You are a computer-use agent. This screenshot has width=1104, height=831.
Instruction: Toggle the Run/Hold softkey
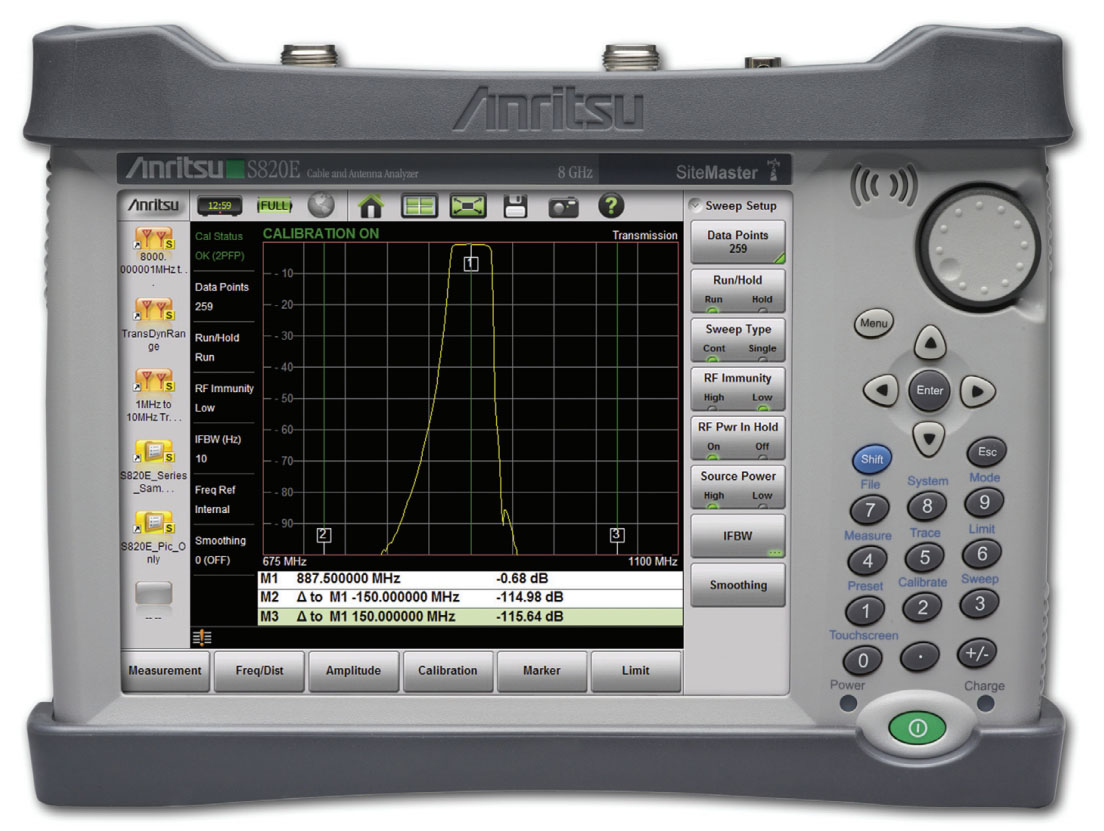coord(738,290)
